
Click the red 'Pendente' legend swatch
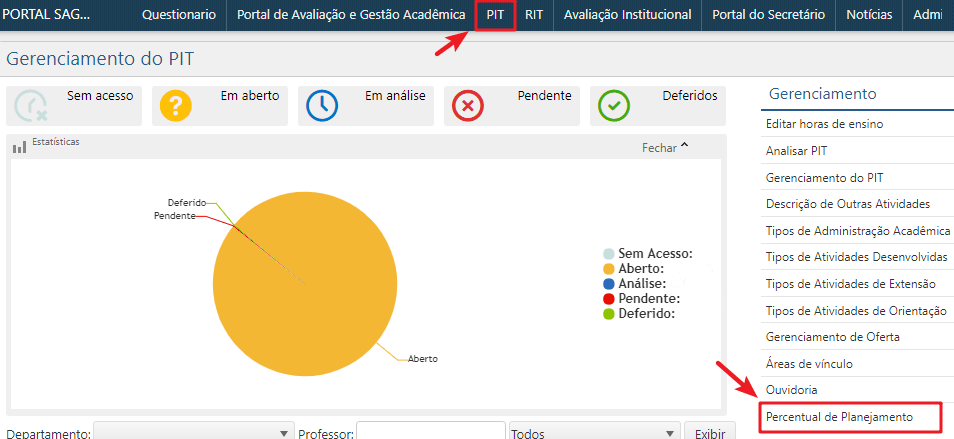[x=608, y=299]
